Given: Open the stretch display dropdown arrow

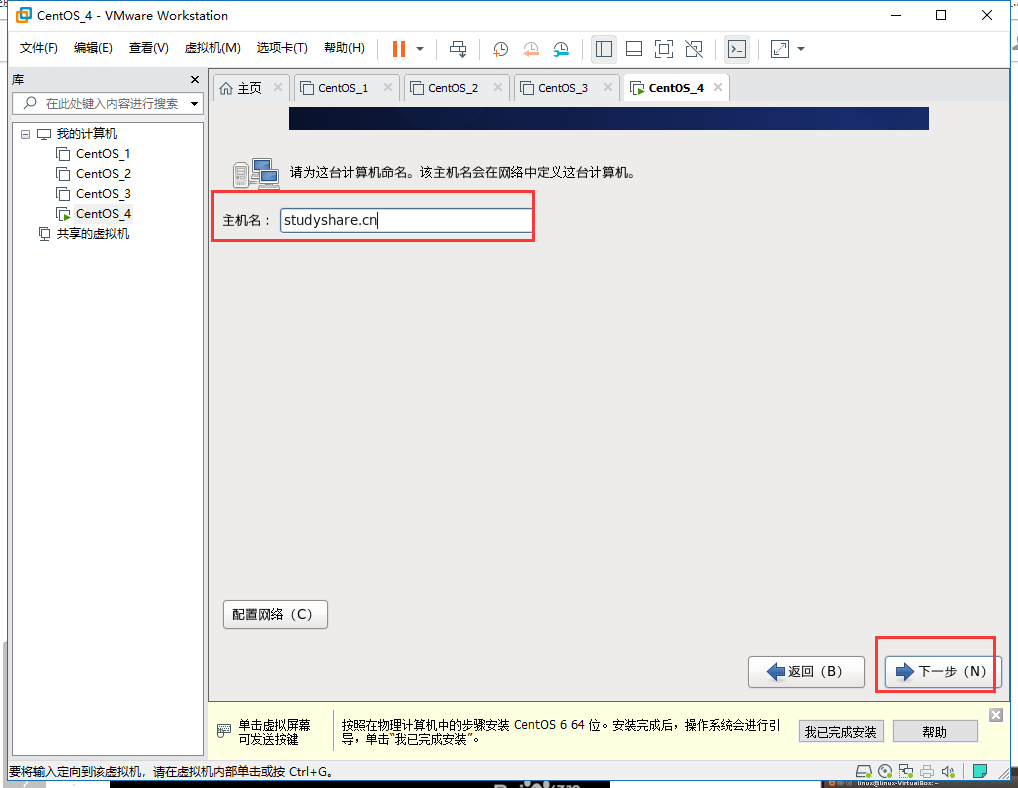Looking at the screenshot, I should pyautogui.click(x=801, y=49).
